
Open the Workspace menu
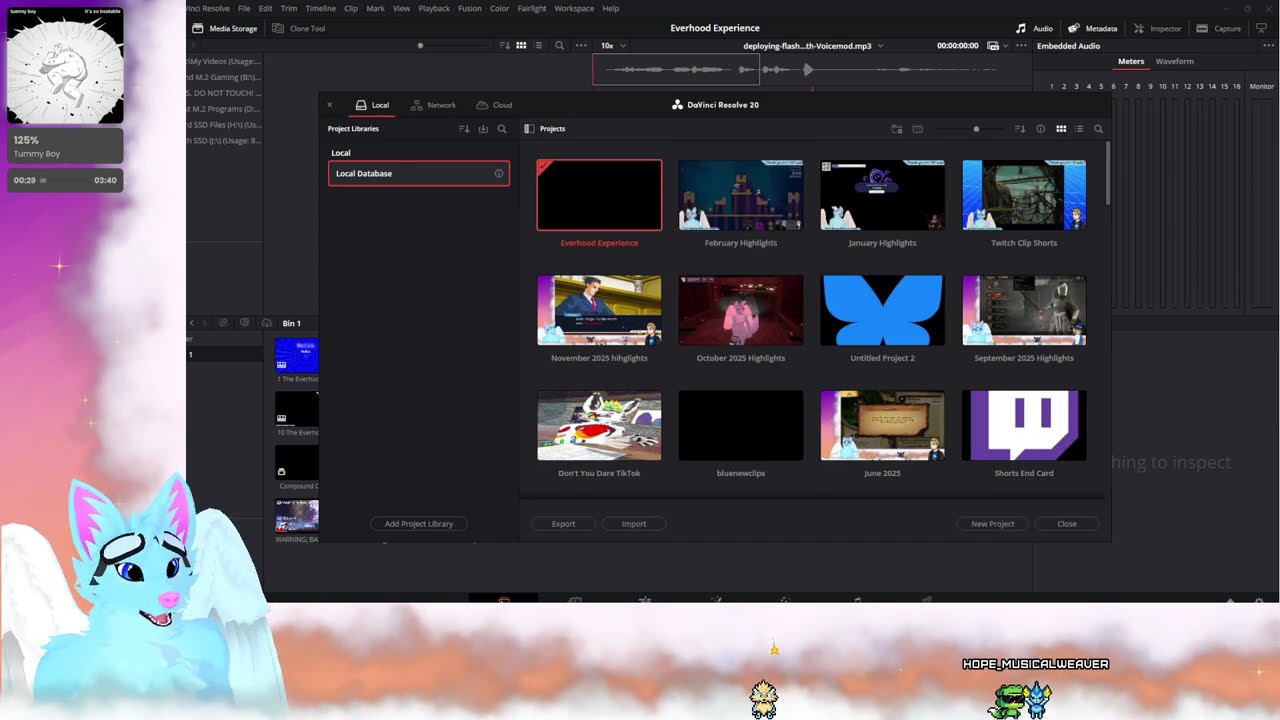(574, 8)
